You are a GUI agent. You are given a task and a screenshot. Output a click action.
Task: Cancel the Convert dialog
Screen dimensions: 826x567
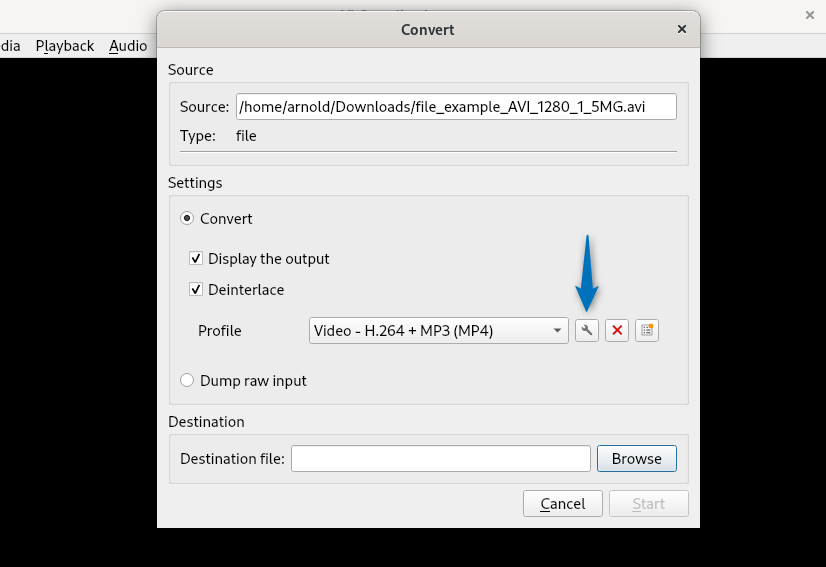coord(562,503)
